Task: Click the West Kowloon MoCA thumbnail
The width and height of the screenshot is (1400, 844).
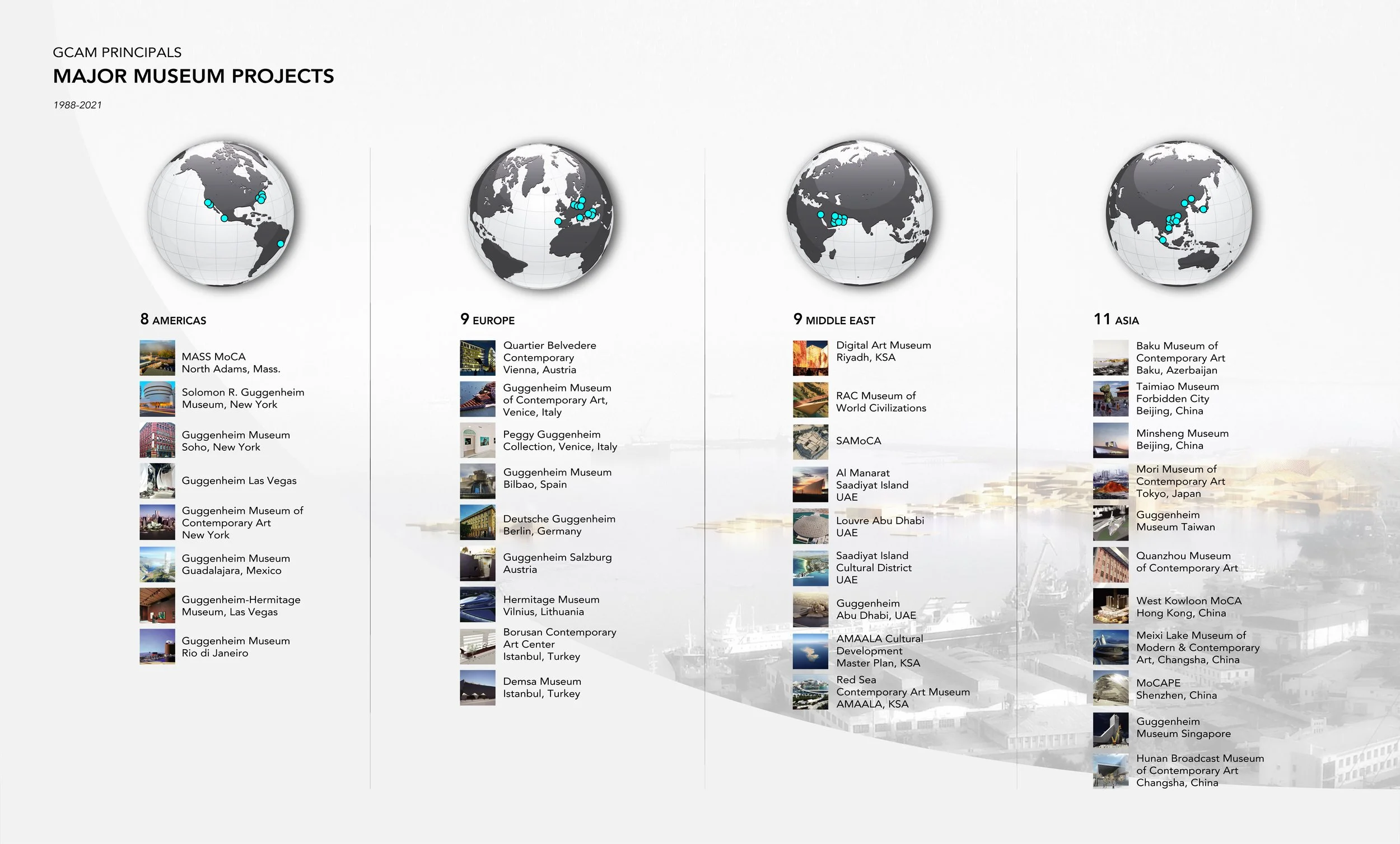Action: point(1110,606)
